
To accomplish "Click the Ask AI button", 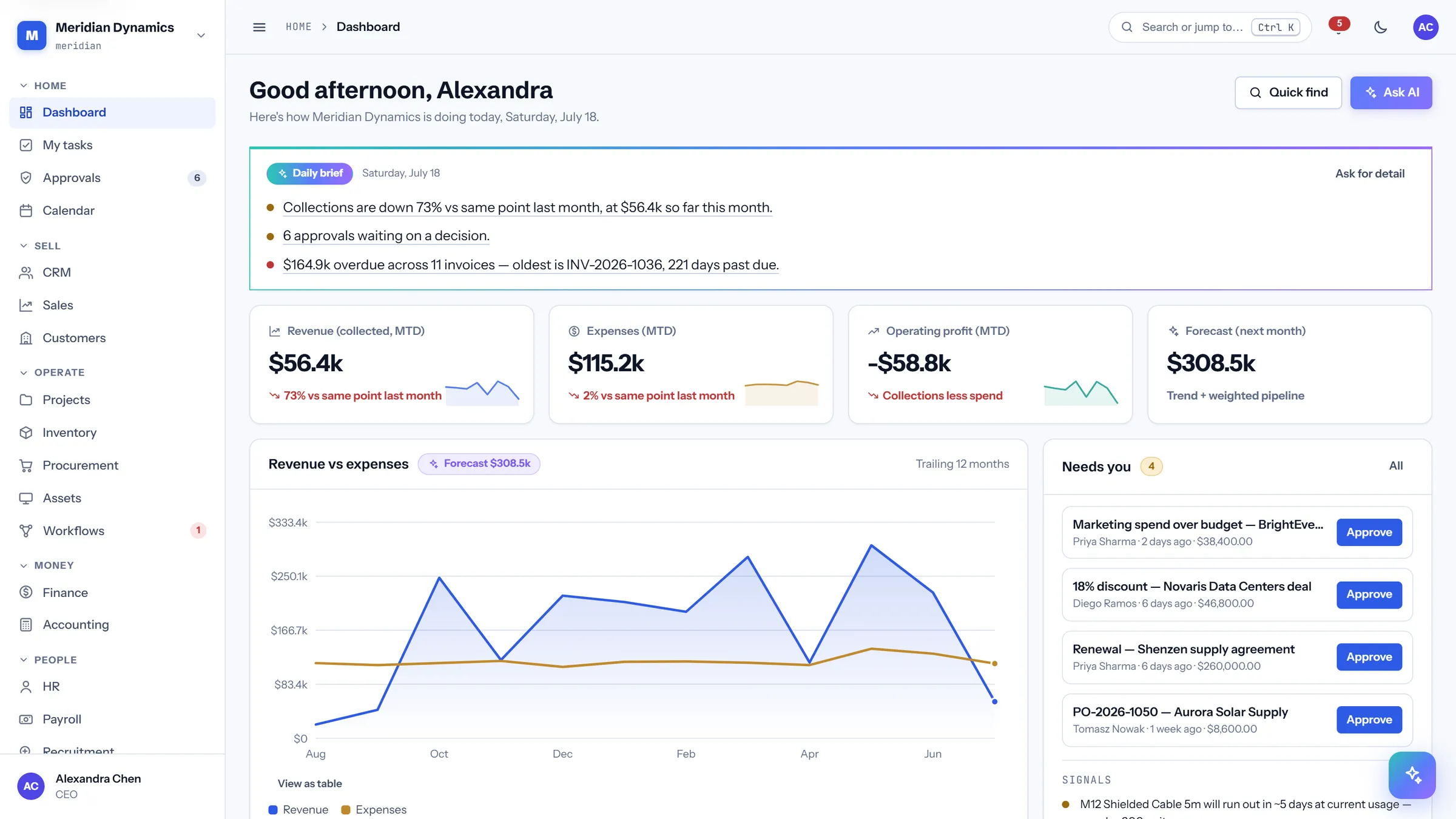I will (x=1391, y=92).
